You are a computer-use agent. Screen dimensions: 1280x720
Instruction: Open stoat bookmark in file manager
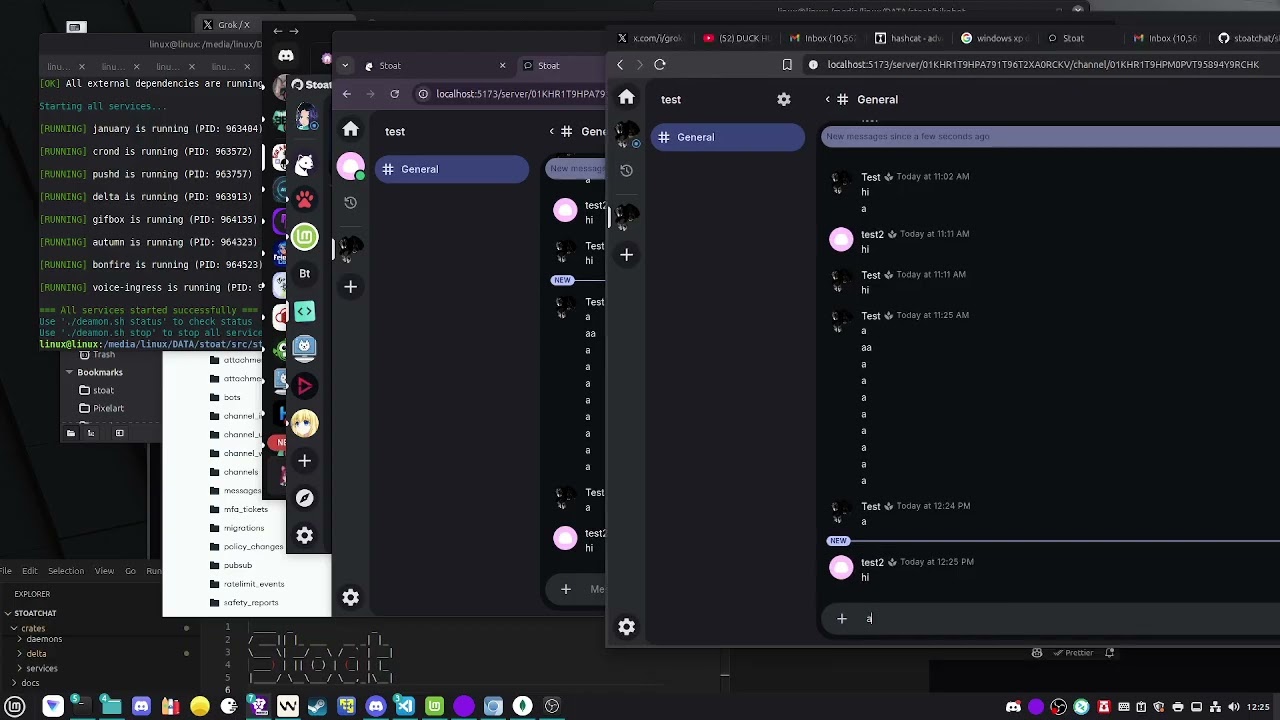tap(103, 390)
